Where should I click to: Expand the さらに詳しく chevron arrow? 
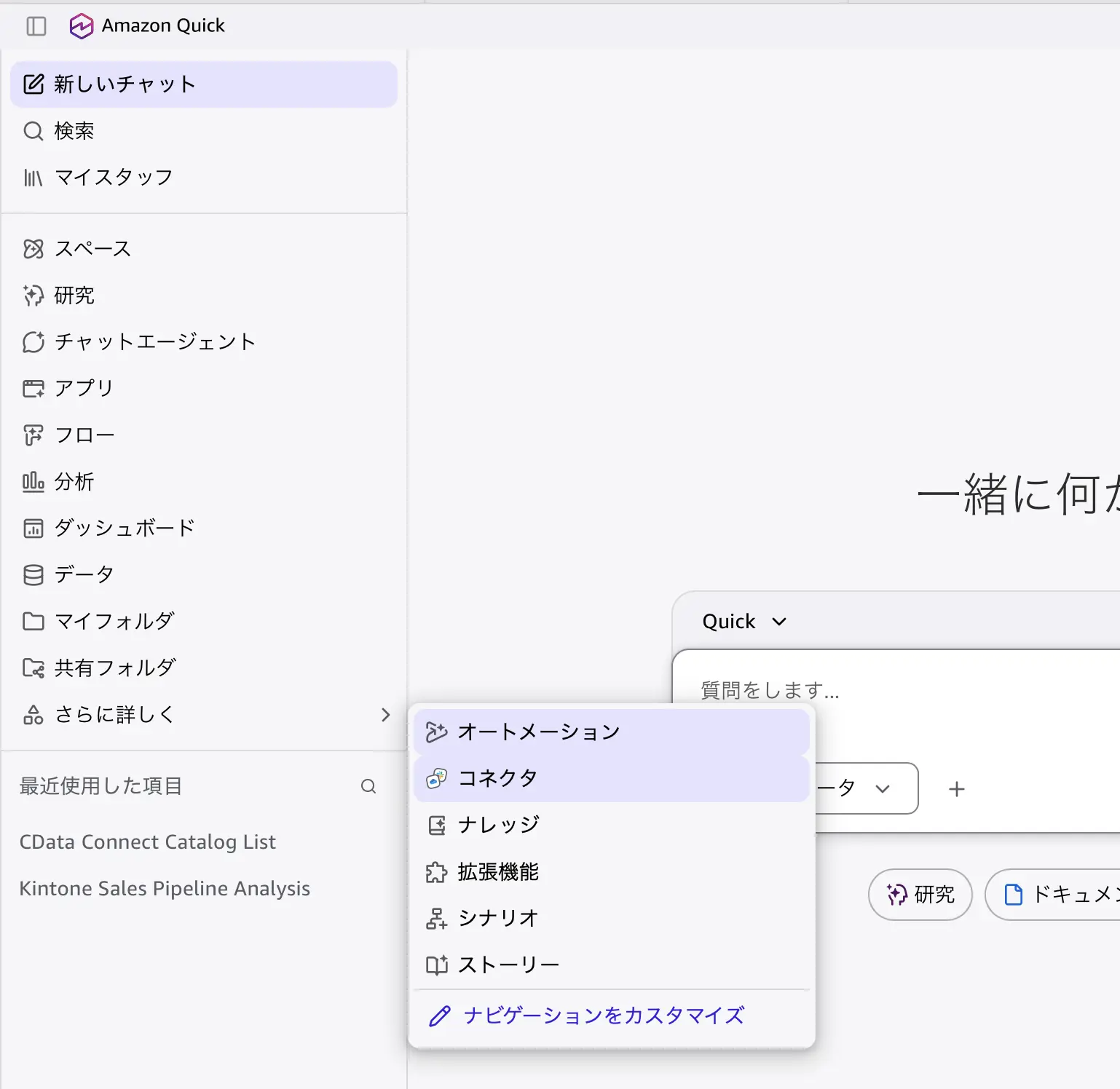[386, 715]
